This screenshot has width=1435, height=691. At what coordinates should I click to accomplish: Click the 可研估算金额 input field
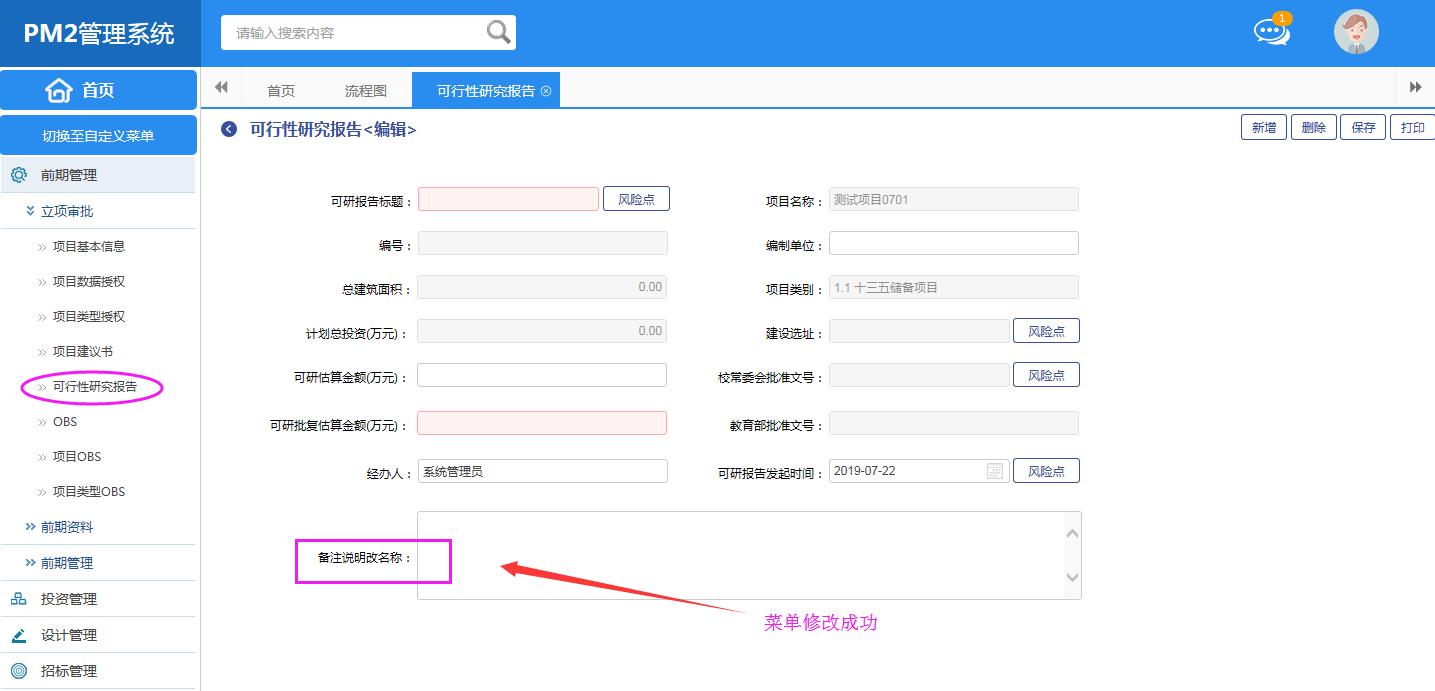point(541,375)
